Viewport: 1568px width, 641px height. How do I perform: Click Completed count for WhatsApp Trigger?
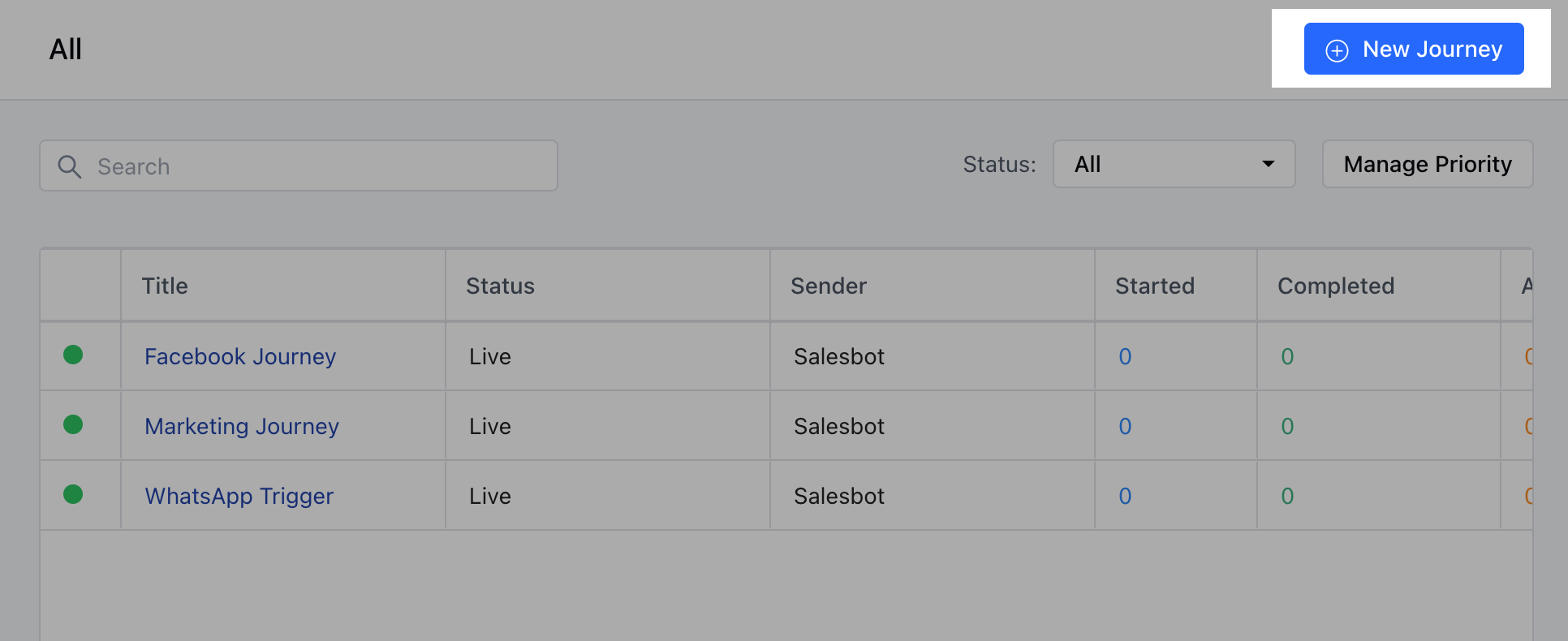(x=1287, y=496)
